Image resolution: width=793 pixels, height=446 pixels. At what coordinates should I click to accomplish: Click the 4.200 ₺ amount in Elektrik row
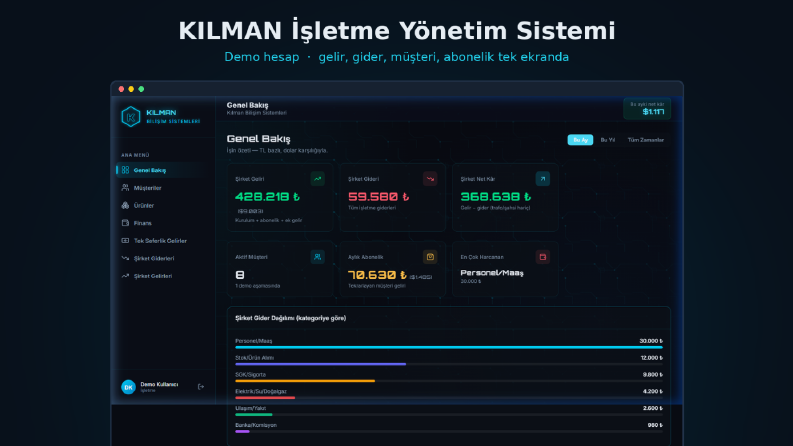coord(653,391)
